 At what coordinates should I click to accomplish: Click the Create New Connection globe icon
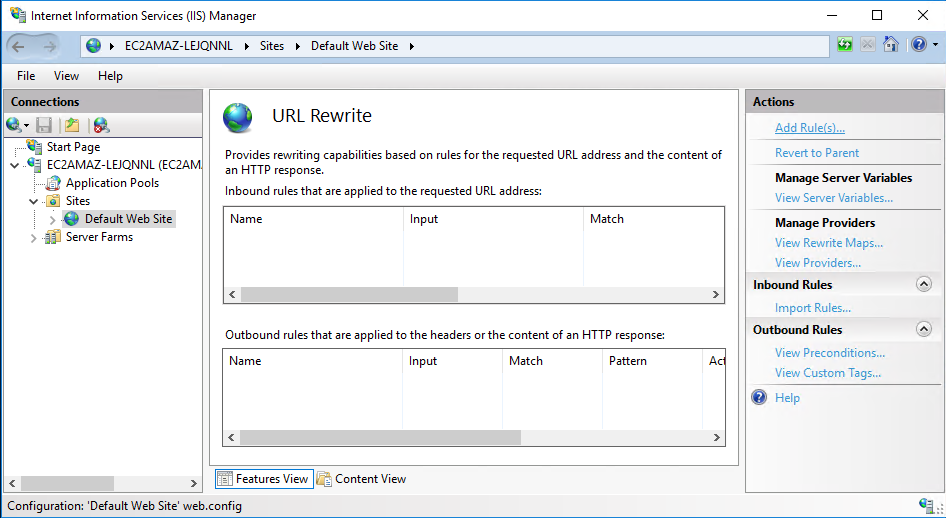(x=13, y=125)
